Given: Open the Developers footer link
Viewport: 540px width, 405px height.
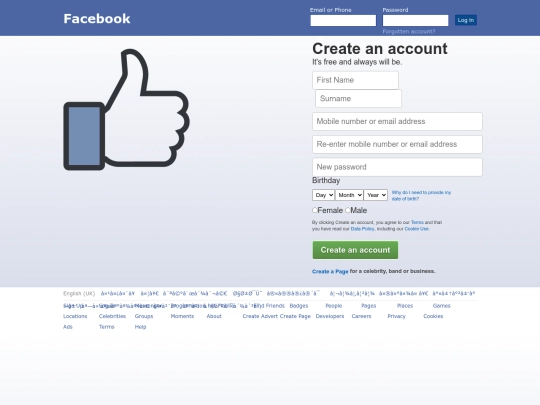Looking at the screenshot, I should coord(330,316).
